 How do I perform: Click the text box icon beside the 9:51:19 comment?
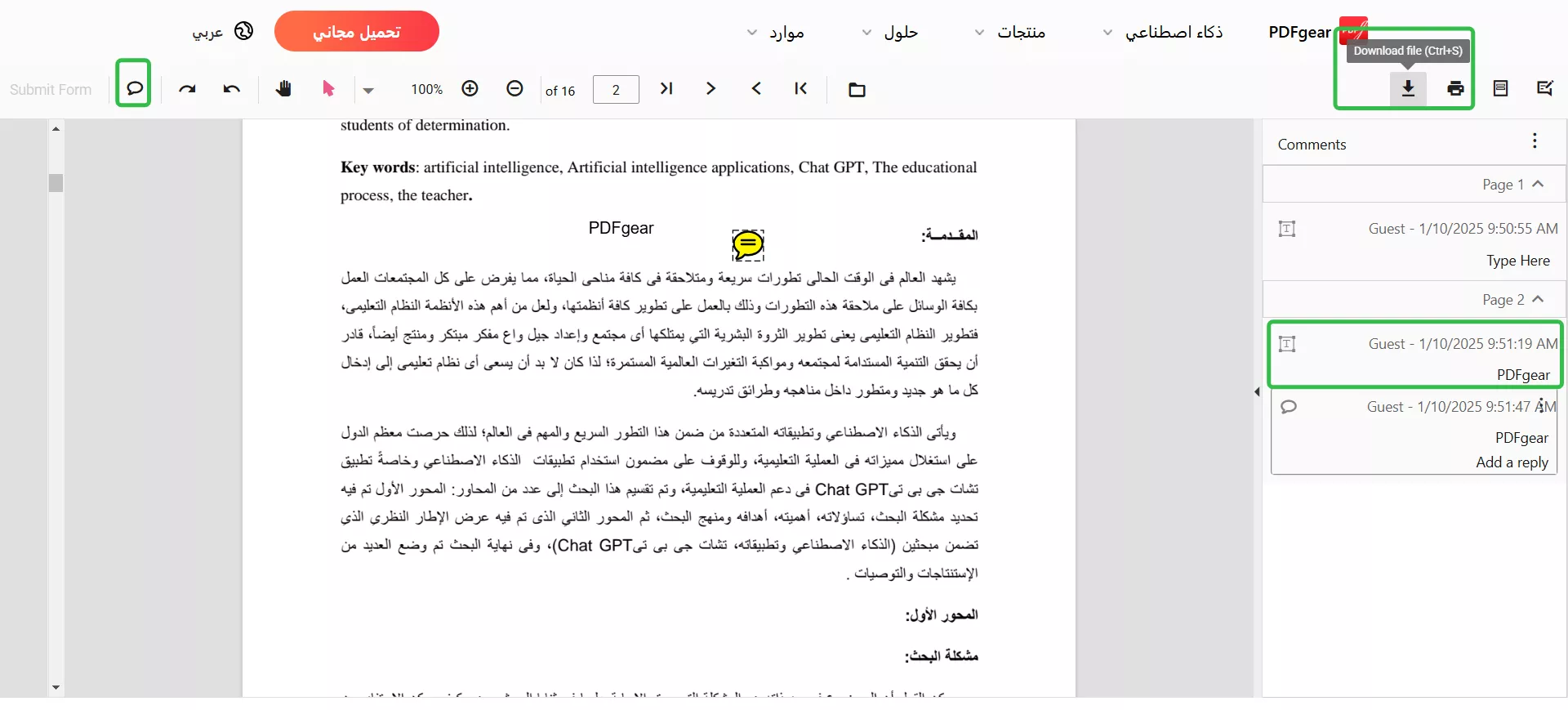point(1287,344)
